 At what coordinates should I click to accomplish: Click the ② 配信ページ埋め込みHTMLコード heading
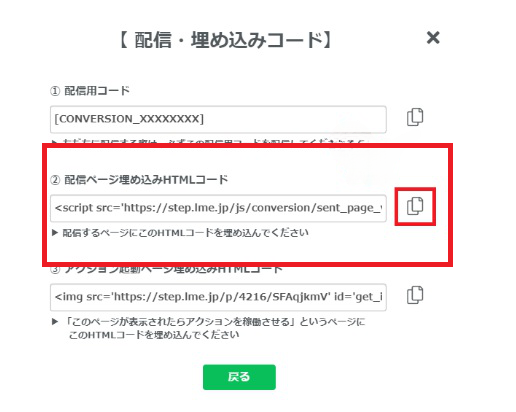139,180
